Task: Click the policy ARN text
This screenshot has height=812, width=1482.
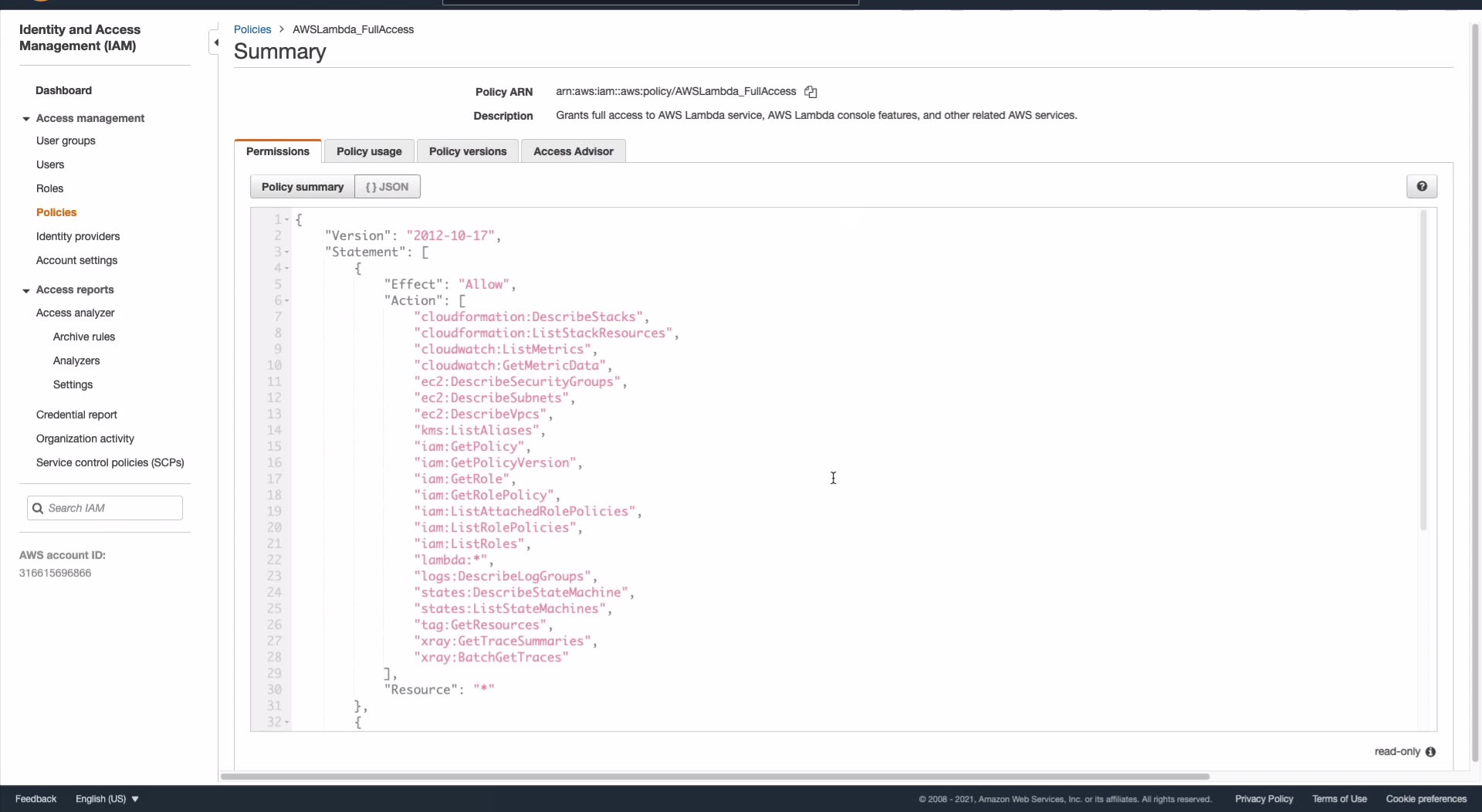Action: pyautogui.click(x=676, y=92)
